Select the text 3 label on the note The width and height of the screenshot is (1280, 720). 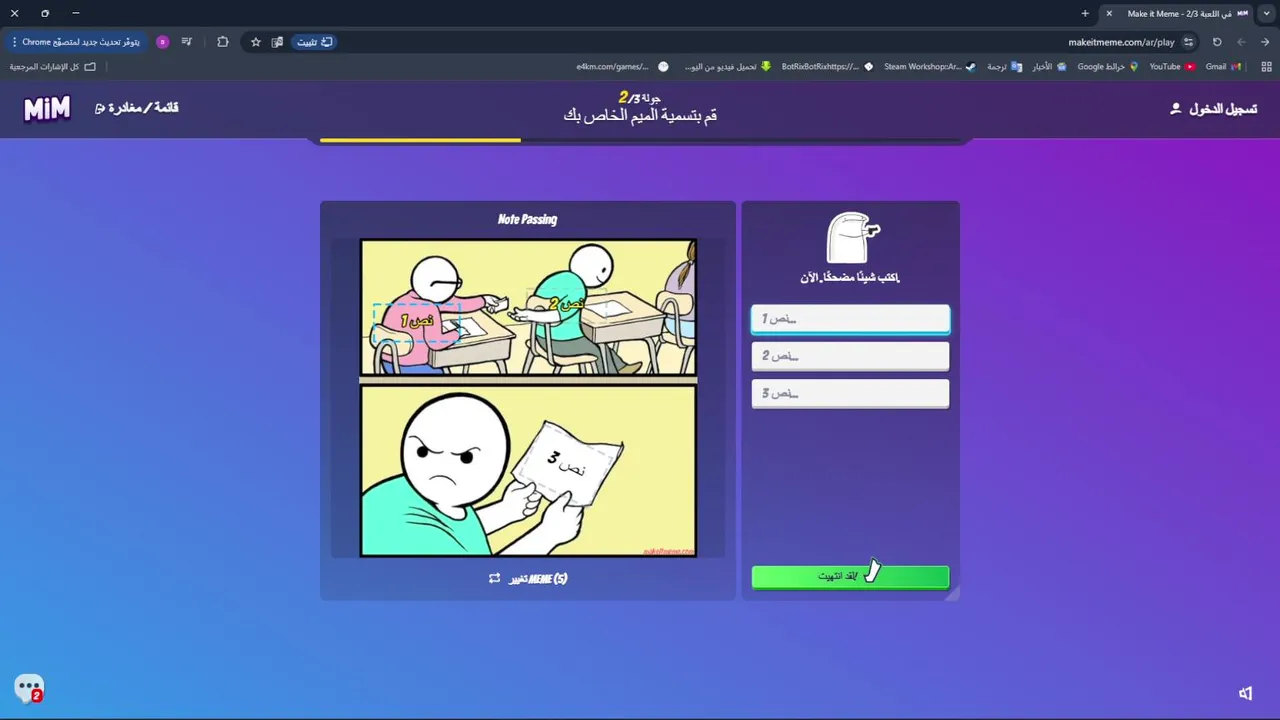pyautogui.click(x=567, y=462)
